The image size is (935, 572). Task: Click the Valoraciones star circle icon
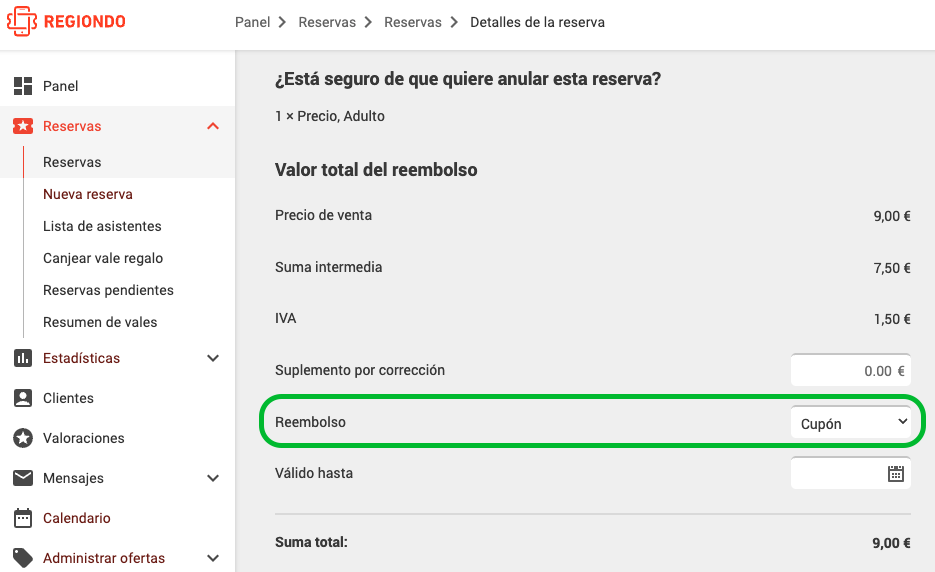pyautogui.click(x=23, y=438)
